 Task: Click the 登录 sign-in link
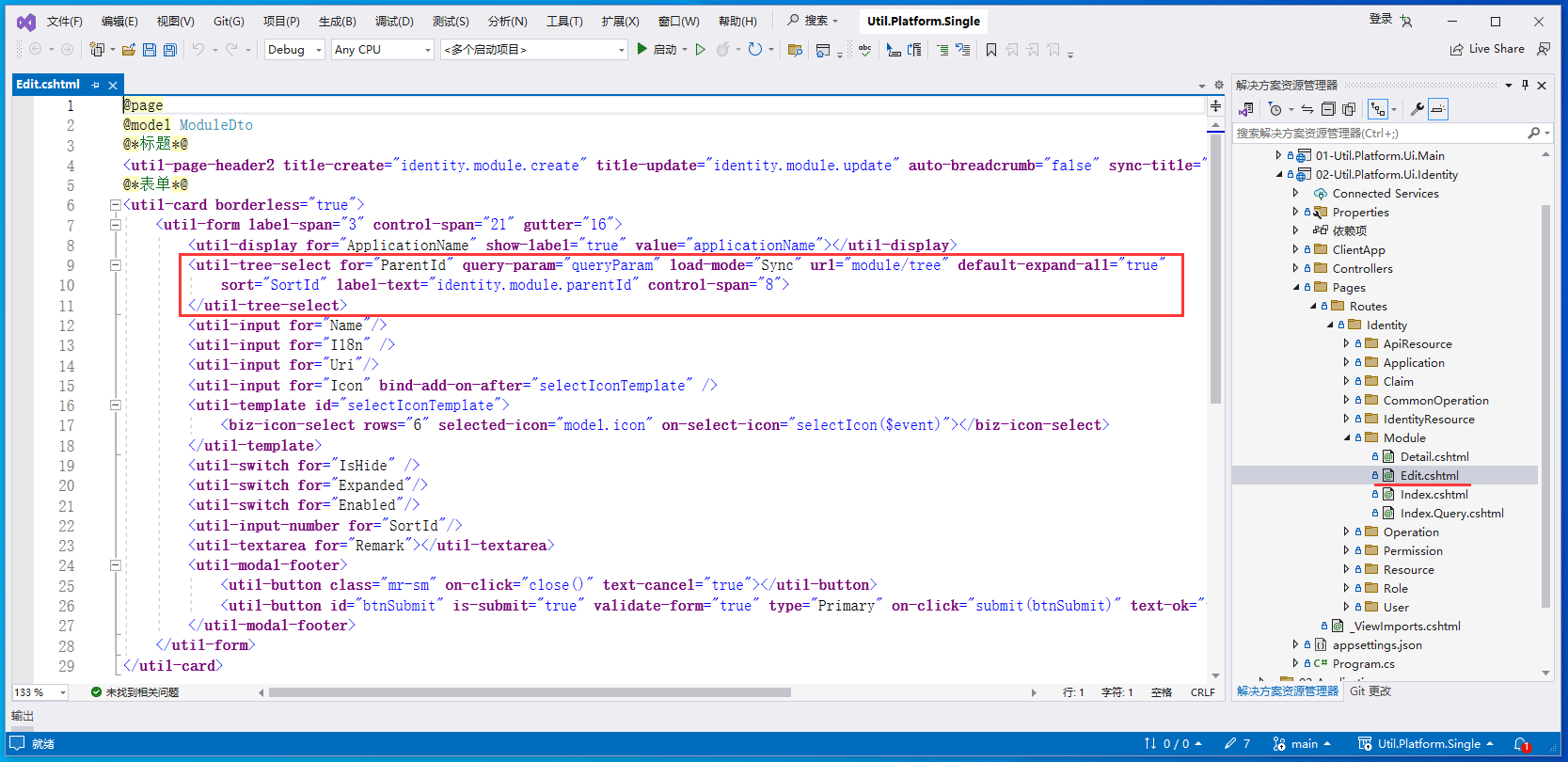click(1381, 19)
